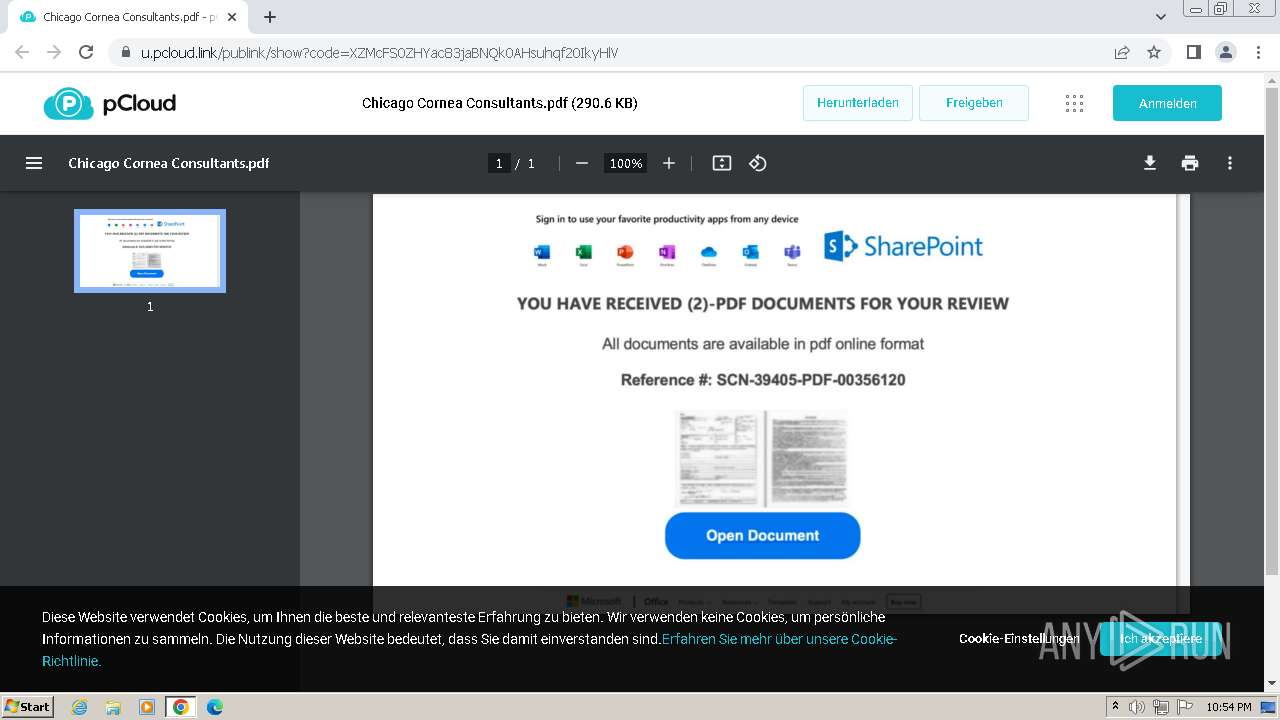Click the browser forward arrow
Screen dimensions: 1280x720
coord(54,52)
